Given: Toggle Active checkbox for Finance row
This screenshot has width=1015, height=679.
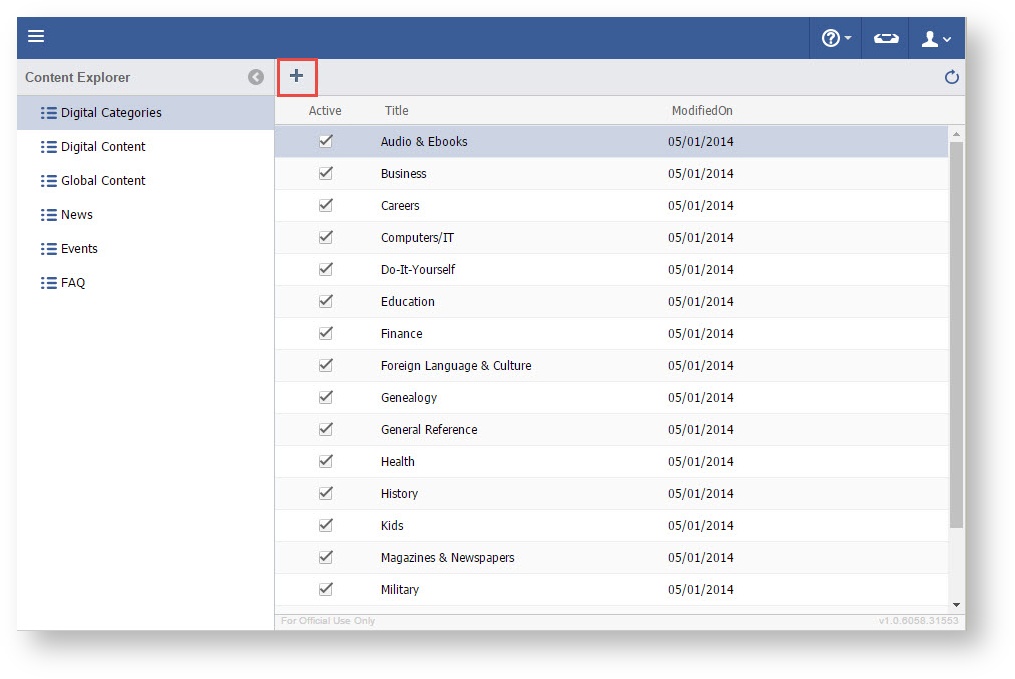Looking at the screenshot, I should pos(325,333).
